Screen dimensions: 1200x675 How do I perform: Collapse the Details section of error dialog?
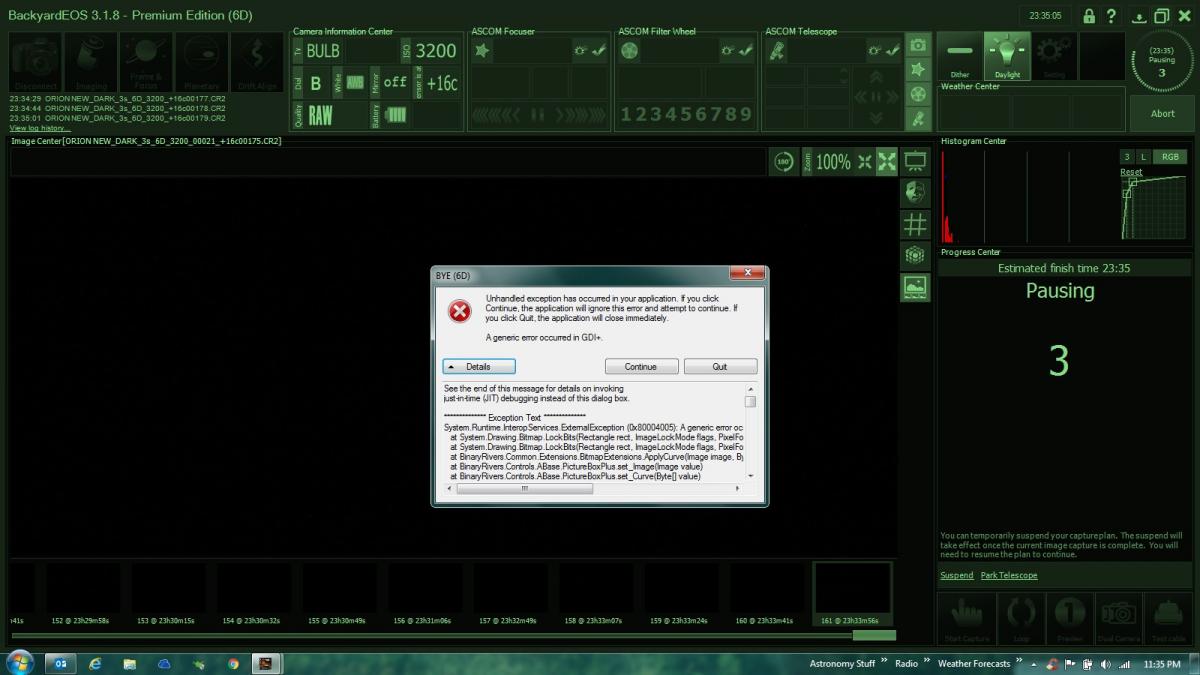pos(479,367)
